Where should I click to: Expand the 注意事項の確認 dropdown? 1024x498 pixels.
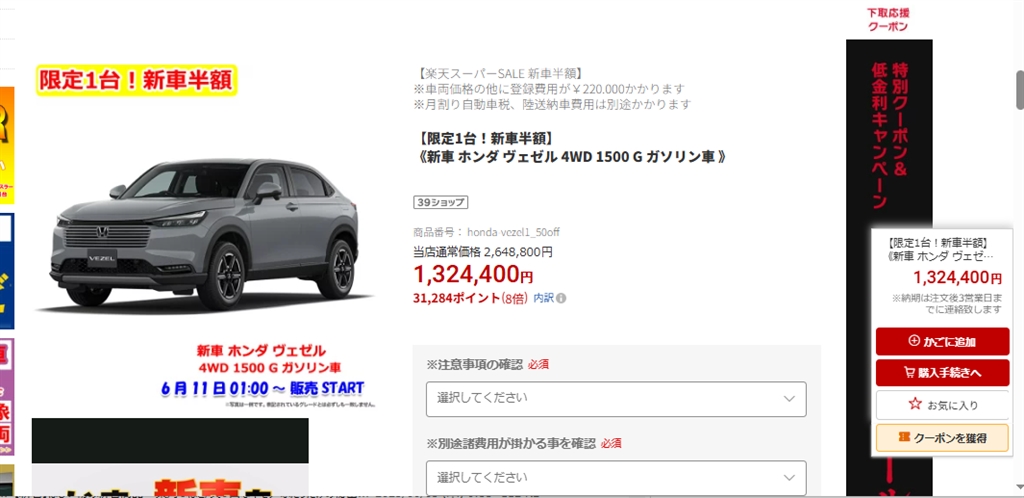point(616,399)
